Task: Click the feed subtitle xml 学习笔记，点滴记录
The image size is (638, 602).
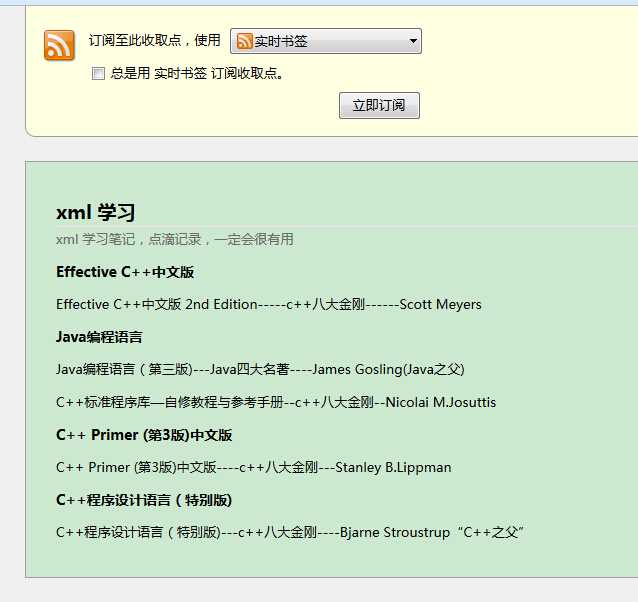Action: point(175,239)
